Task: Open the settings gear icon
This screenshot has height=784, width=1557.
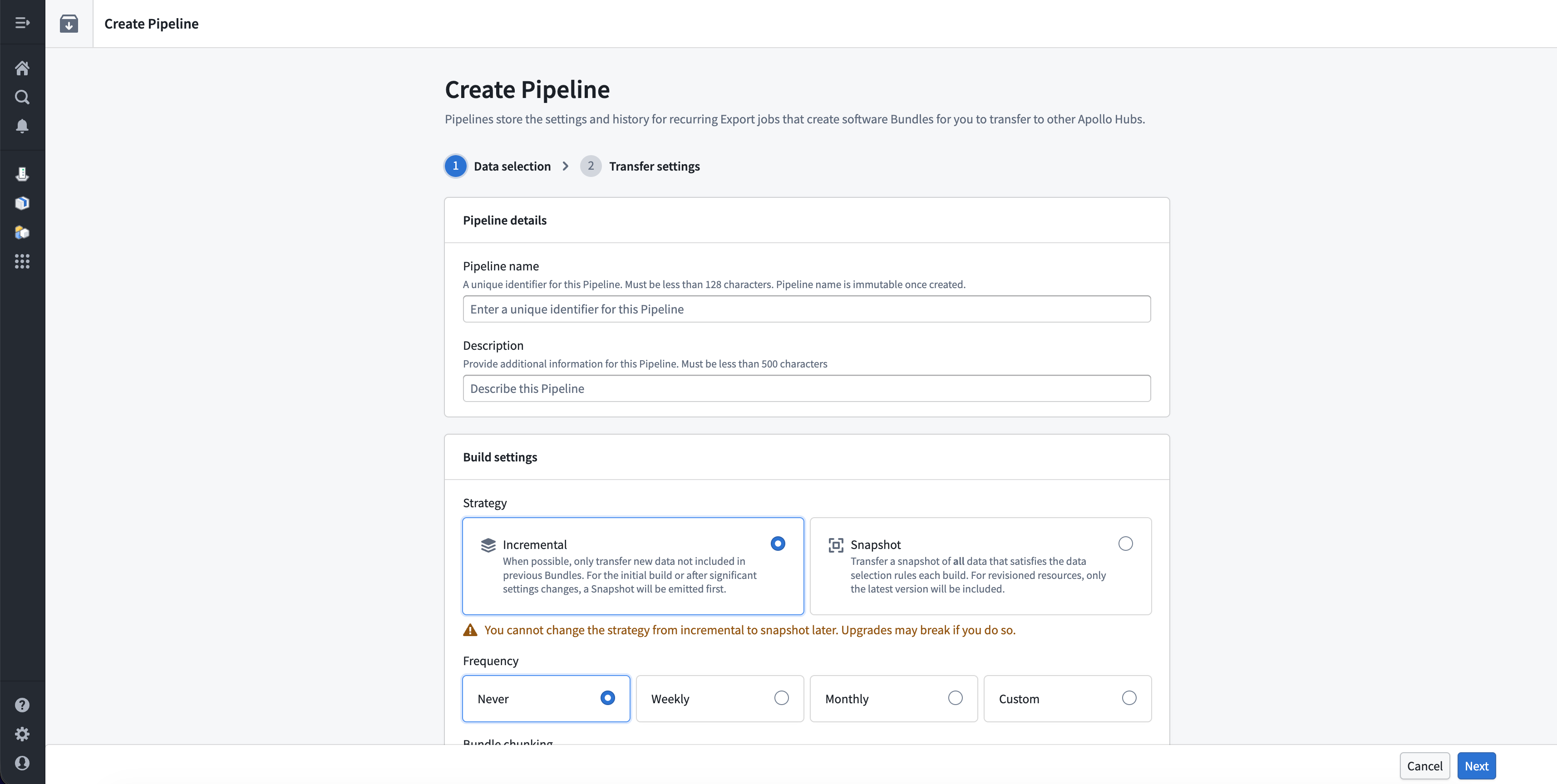Action: coord(22,734)
